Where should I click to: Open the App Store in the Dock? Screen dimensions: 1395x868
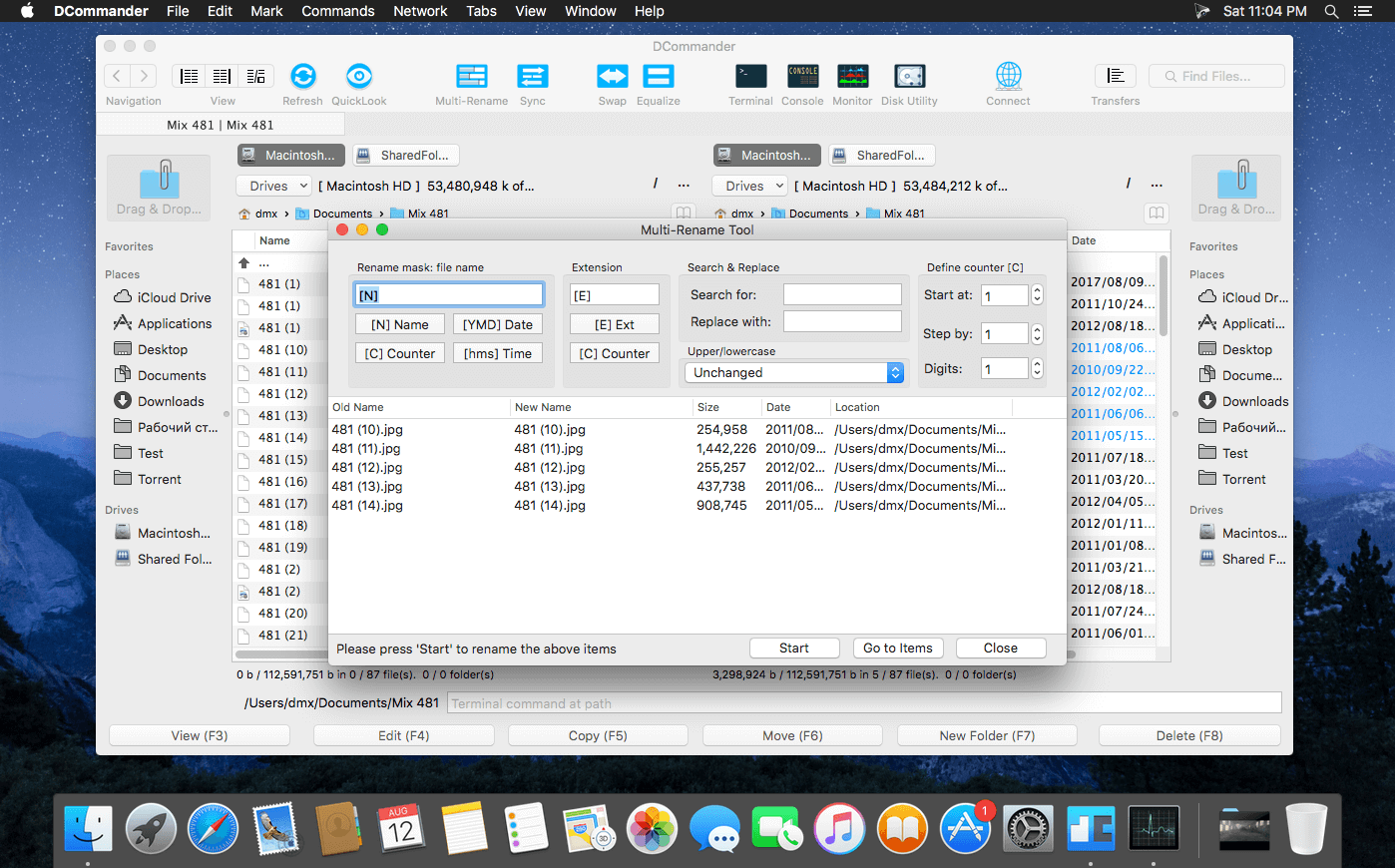coord(966,828)
